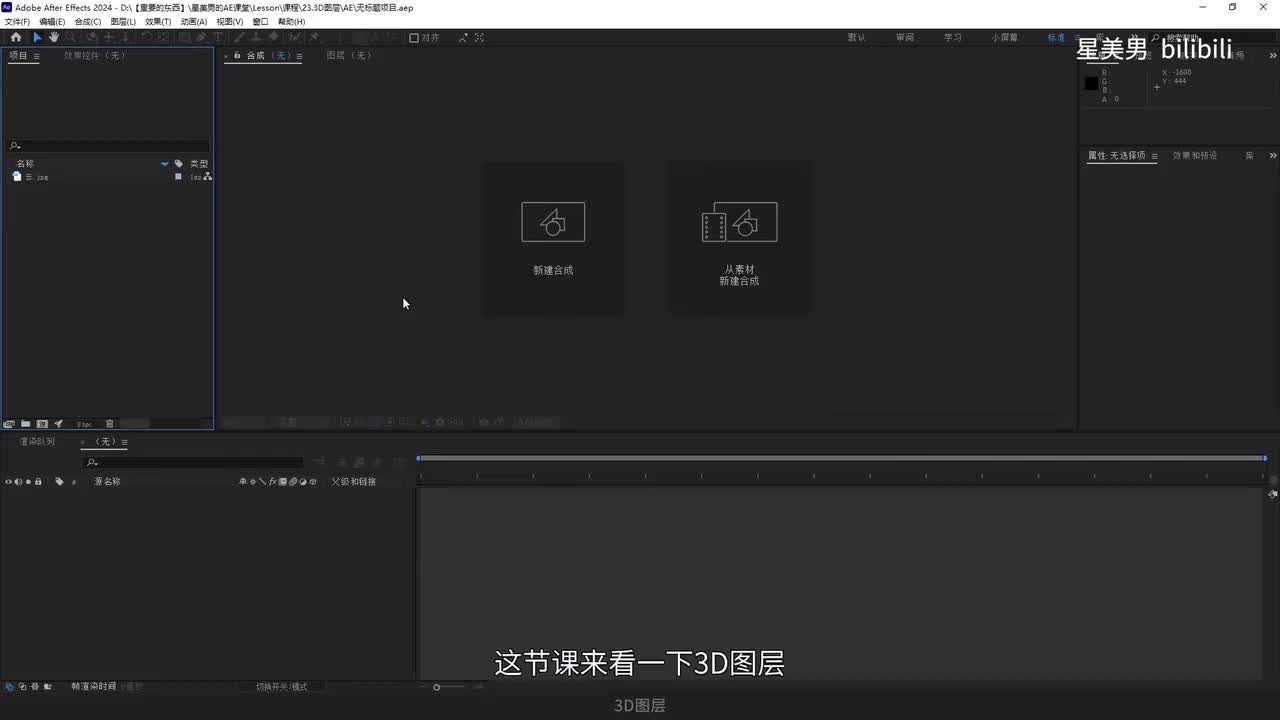Viewport: 1280px width, 720px height.
Task: Click the trash delete icon in Project panel
Action: point(110,424)
